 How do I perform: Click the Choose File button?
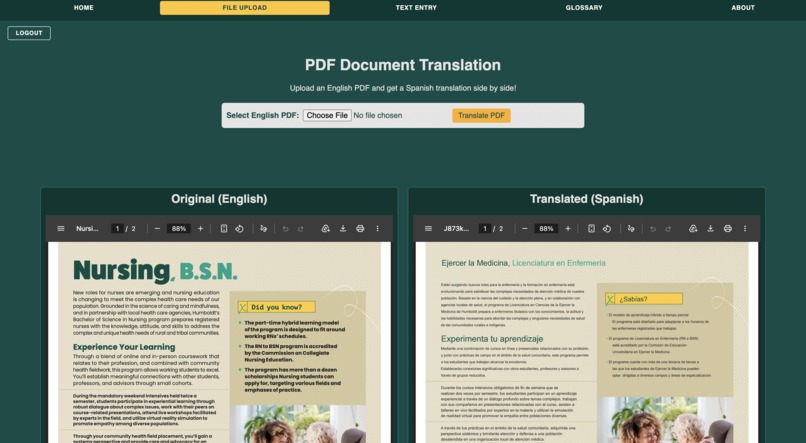327,116
